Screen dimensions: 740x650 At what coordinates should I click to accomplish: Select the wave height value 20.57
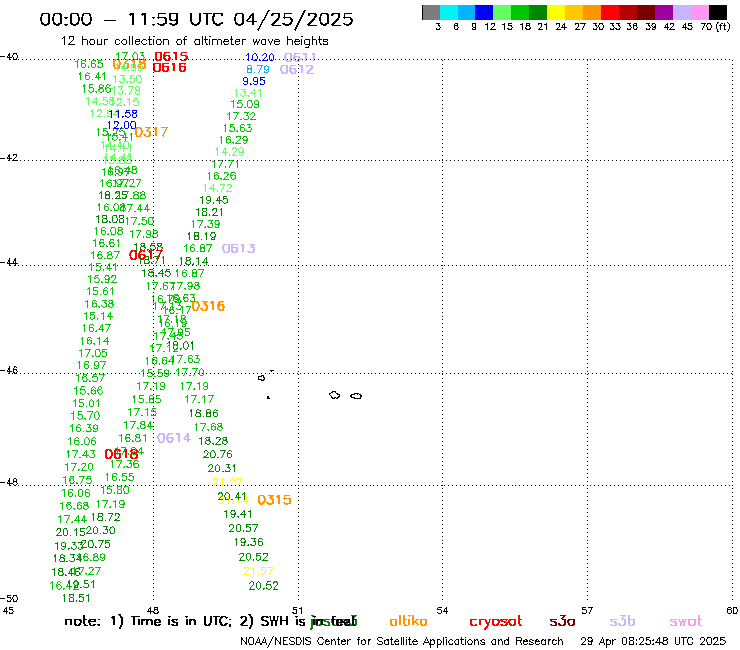pyautogui.click(x=244, y=528)
